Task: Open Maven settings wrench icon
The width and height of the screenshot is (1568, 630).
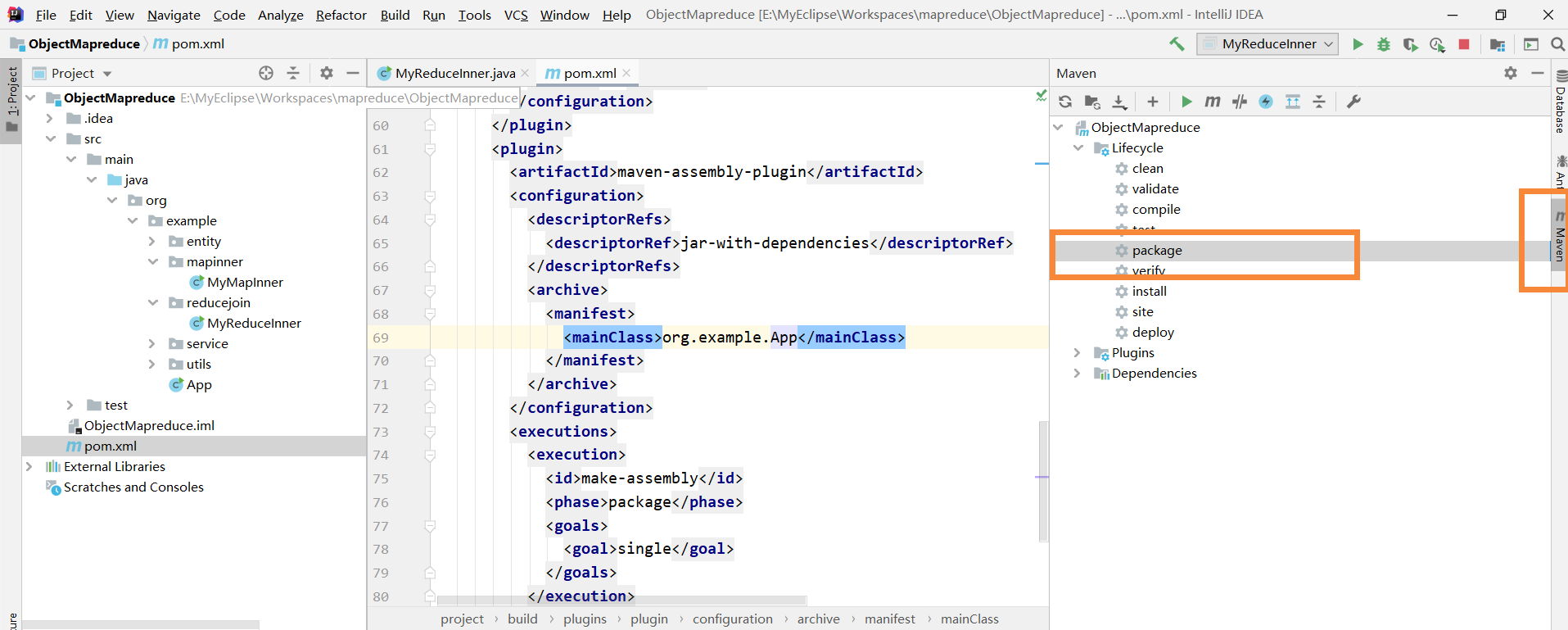Action: (1353, 102)
